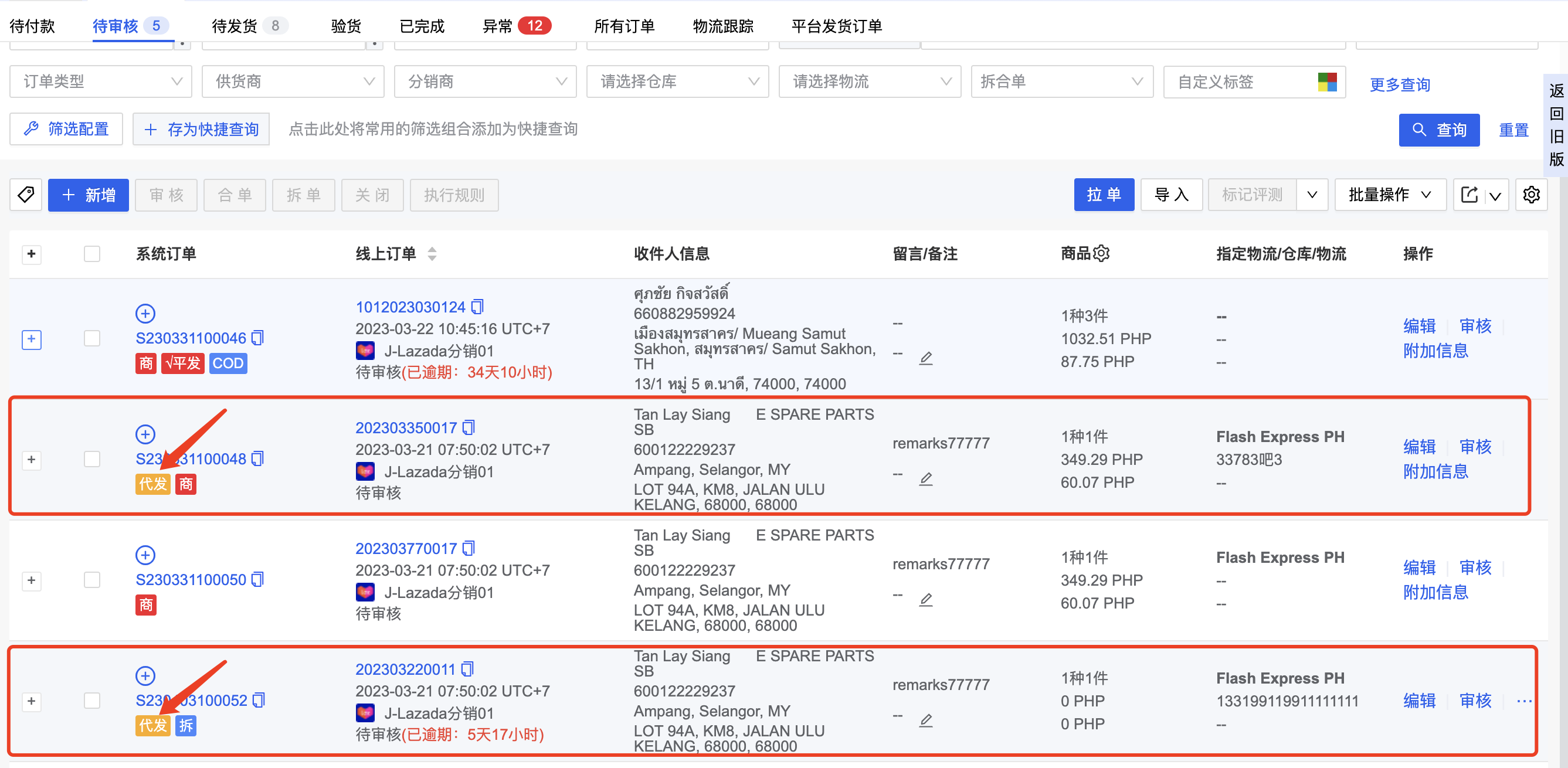Select checkbox for order 202303350017
The width and height of the screenshot is (1568, 768).
(92, 459)
